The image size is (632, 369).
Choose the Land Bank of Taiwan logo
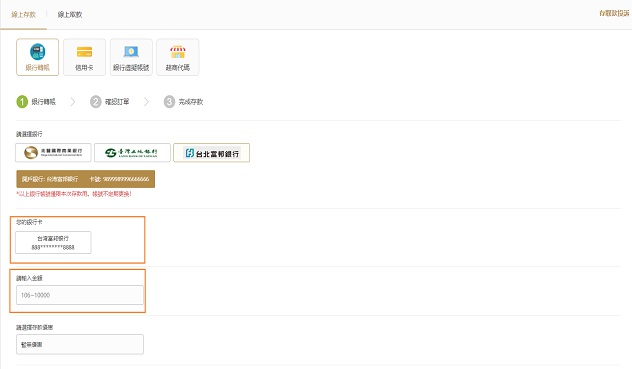pos(132,152)
